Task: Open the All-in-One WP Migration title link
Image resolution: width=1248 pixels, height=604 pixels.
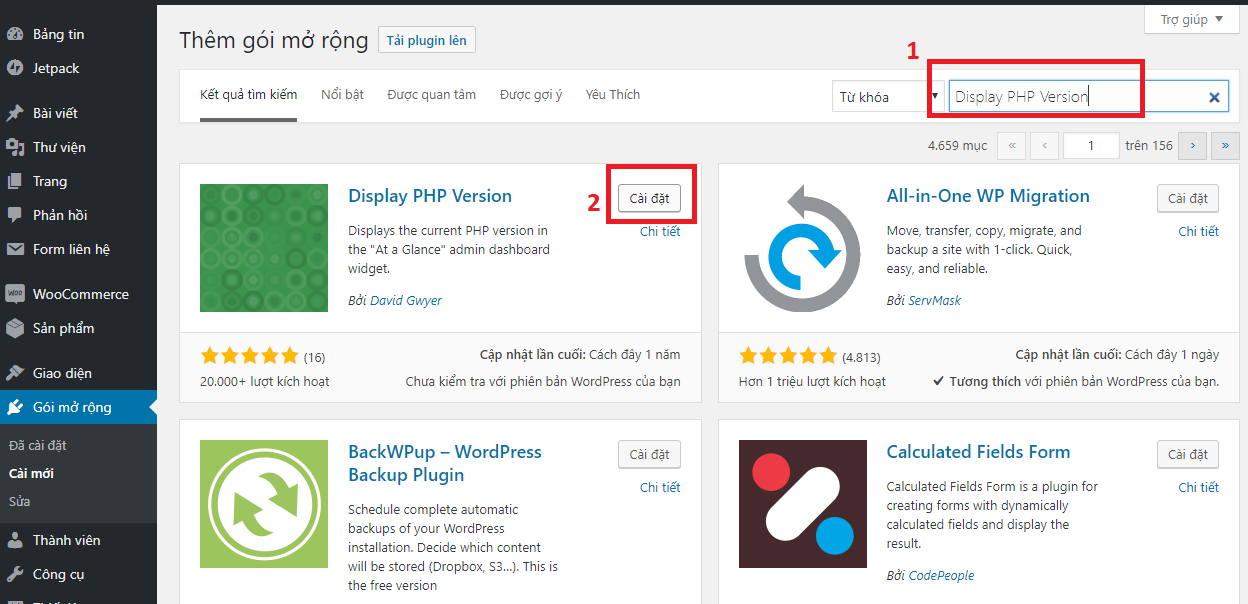Action: point(988,196)
